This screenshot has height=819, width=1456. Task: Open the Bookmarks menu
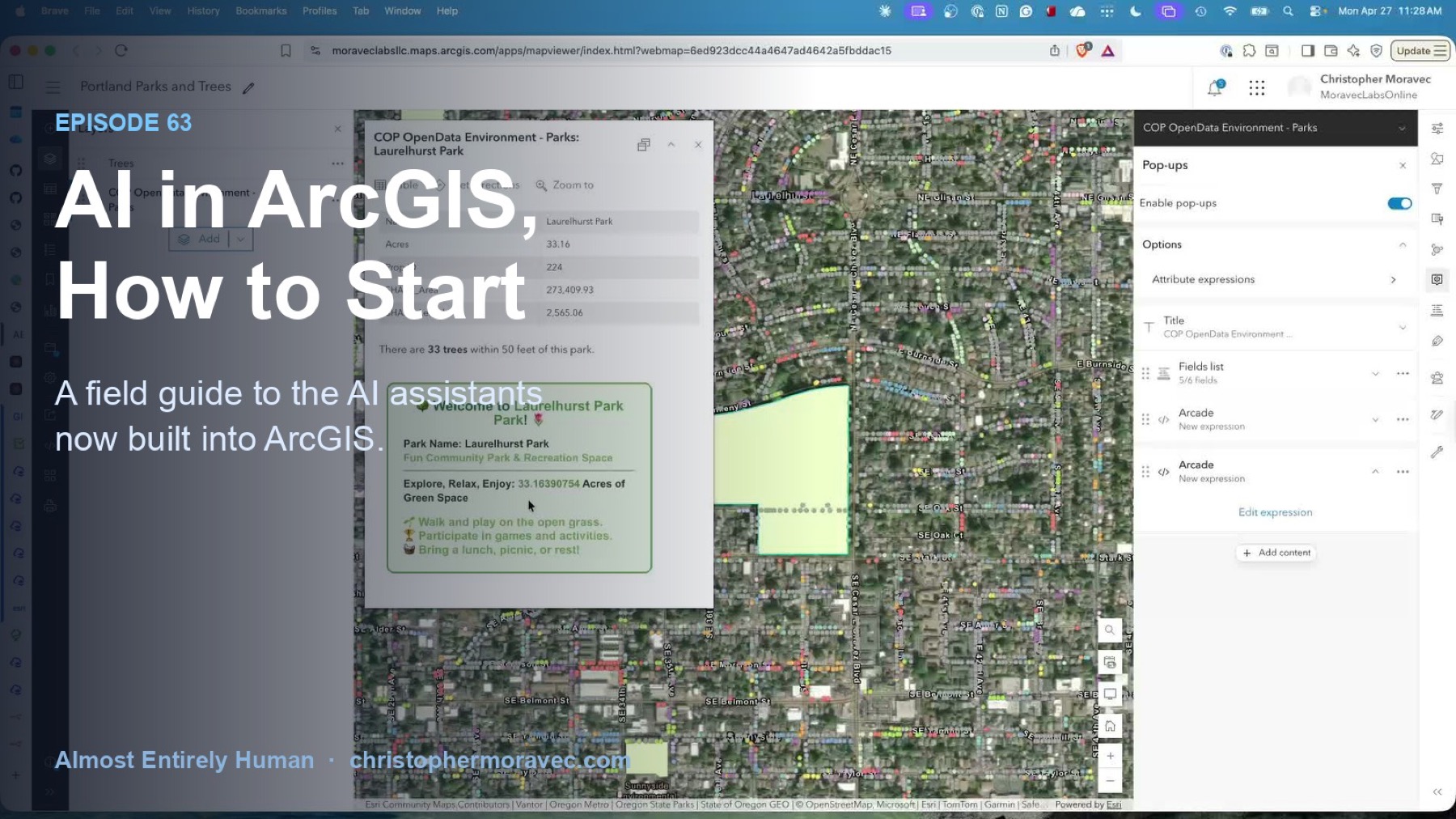click(261, 11)
